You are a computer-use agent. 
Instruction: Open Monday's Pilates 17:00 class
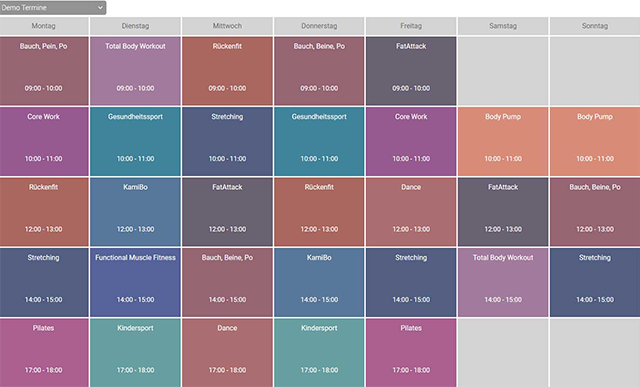tap(44, 353)
